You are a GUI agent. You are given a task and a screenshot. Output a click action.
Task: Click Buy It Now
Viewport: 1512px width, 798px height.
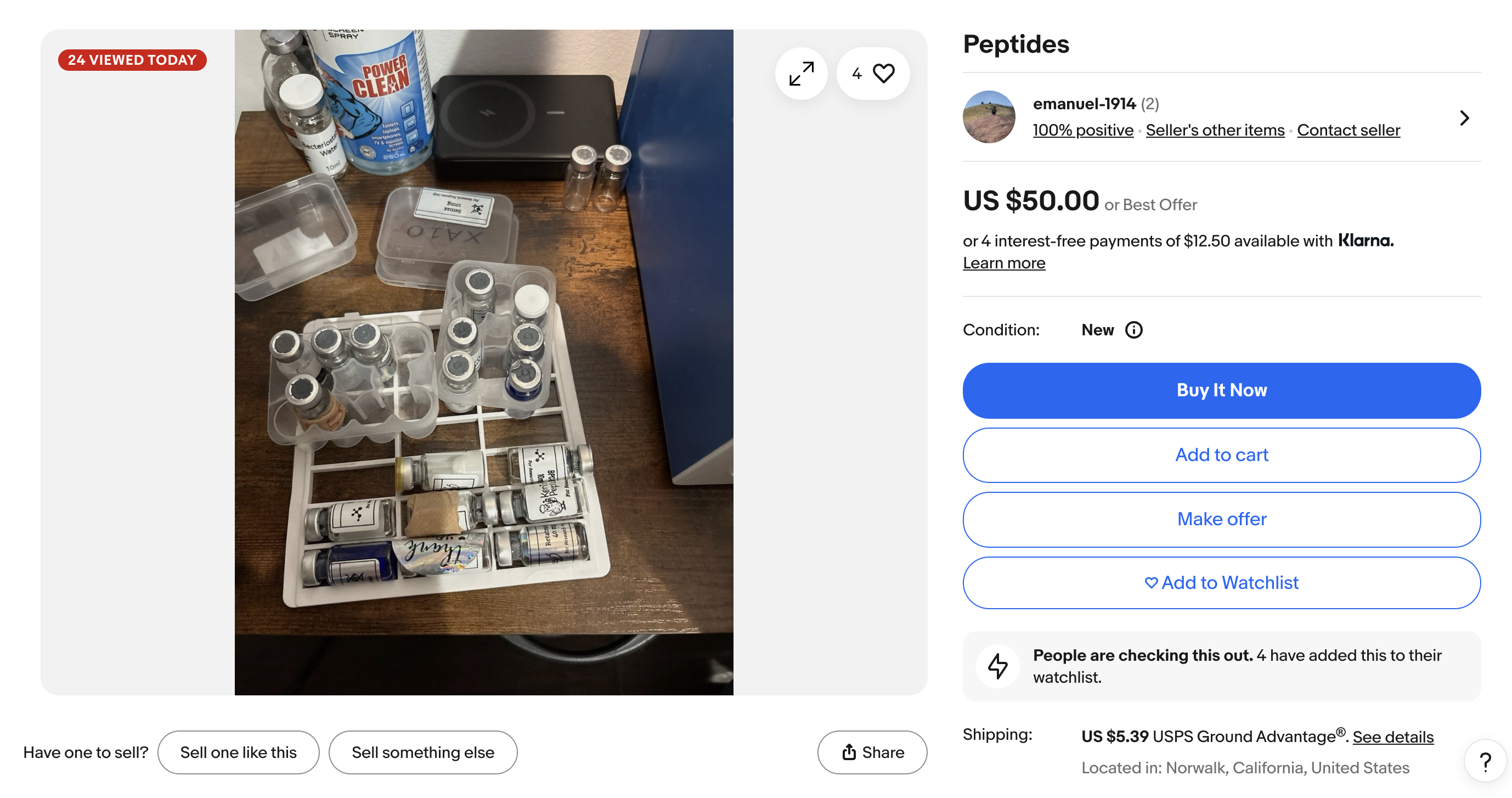1221,390
